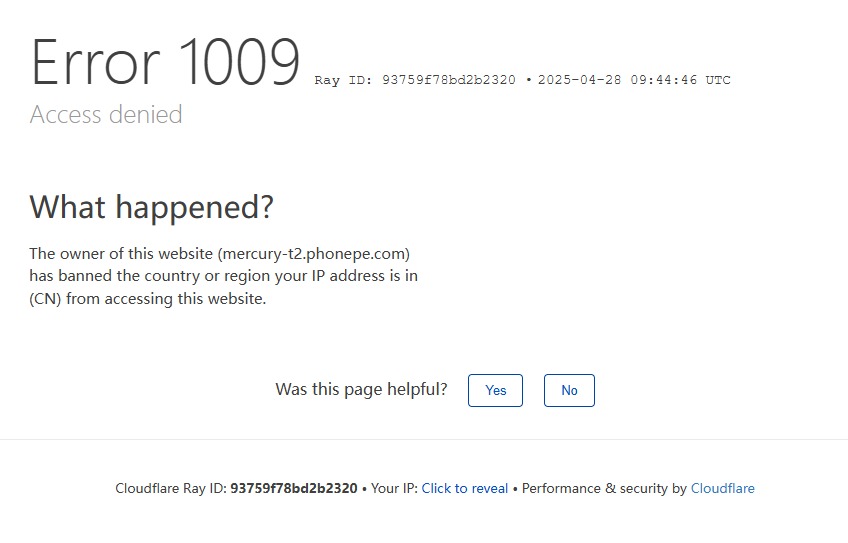This screenshot has width=848, height=543.
Task: Open the Cloudflare footer link
Action: tap(722, 489)
